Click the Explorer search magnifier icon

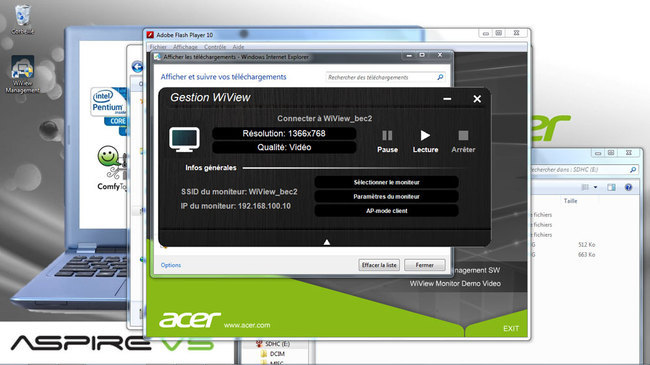click(633, 170)
